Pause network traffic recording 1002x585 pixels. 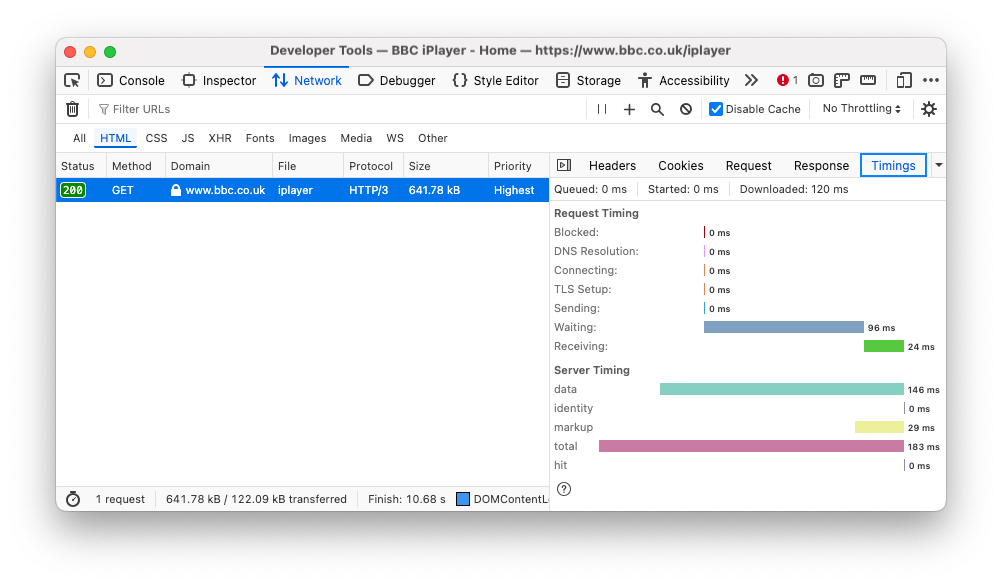[601, 109]
